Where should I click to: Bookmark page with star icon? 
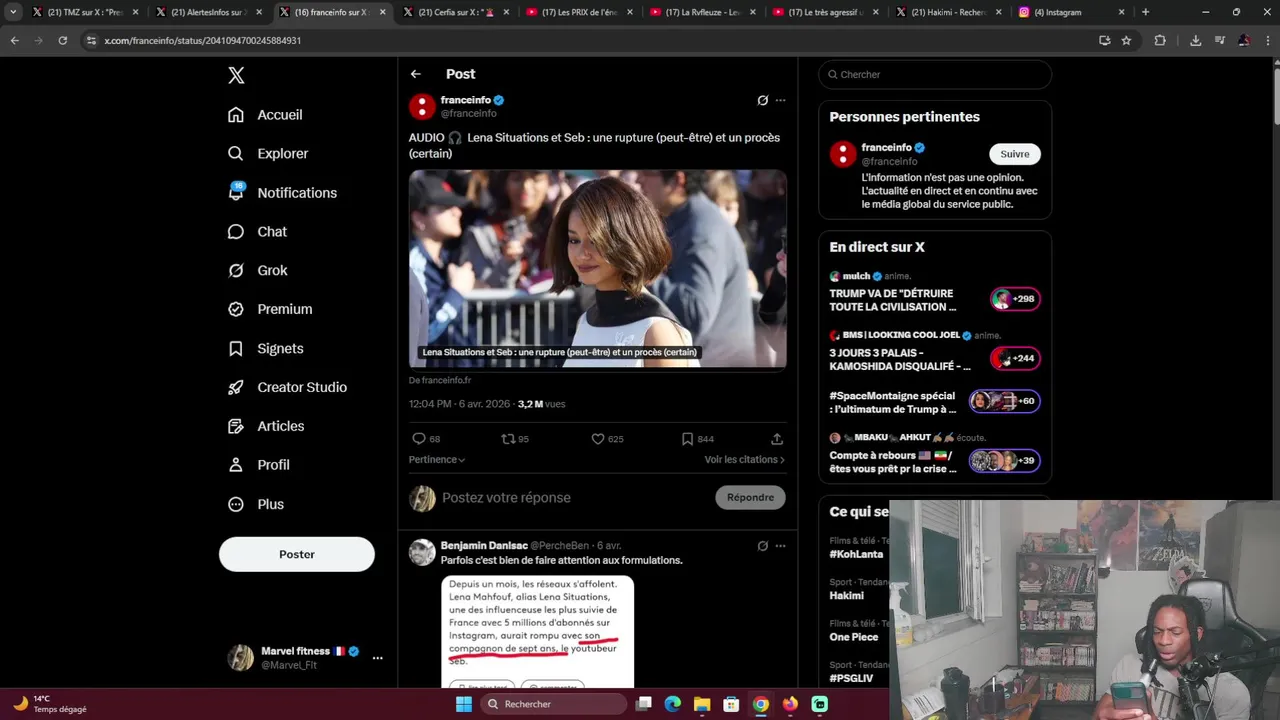point(1126,40)
